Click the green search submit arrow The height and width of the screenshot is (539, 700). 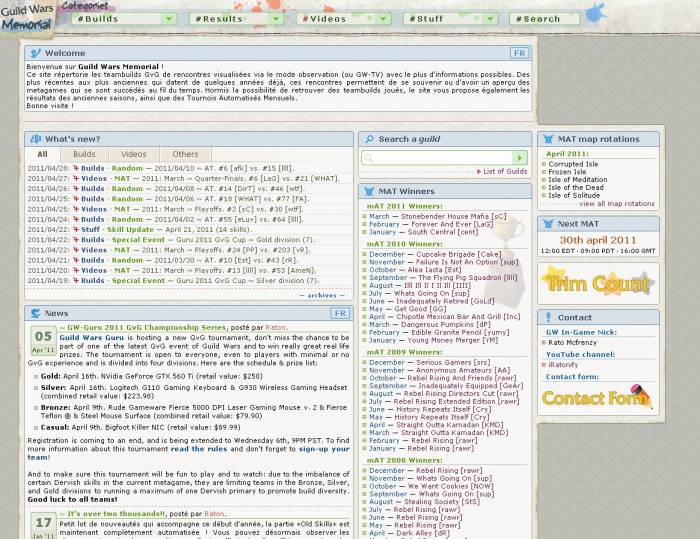click(520, 158)
